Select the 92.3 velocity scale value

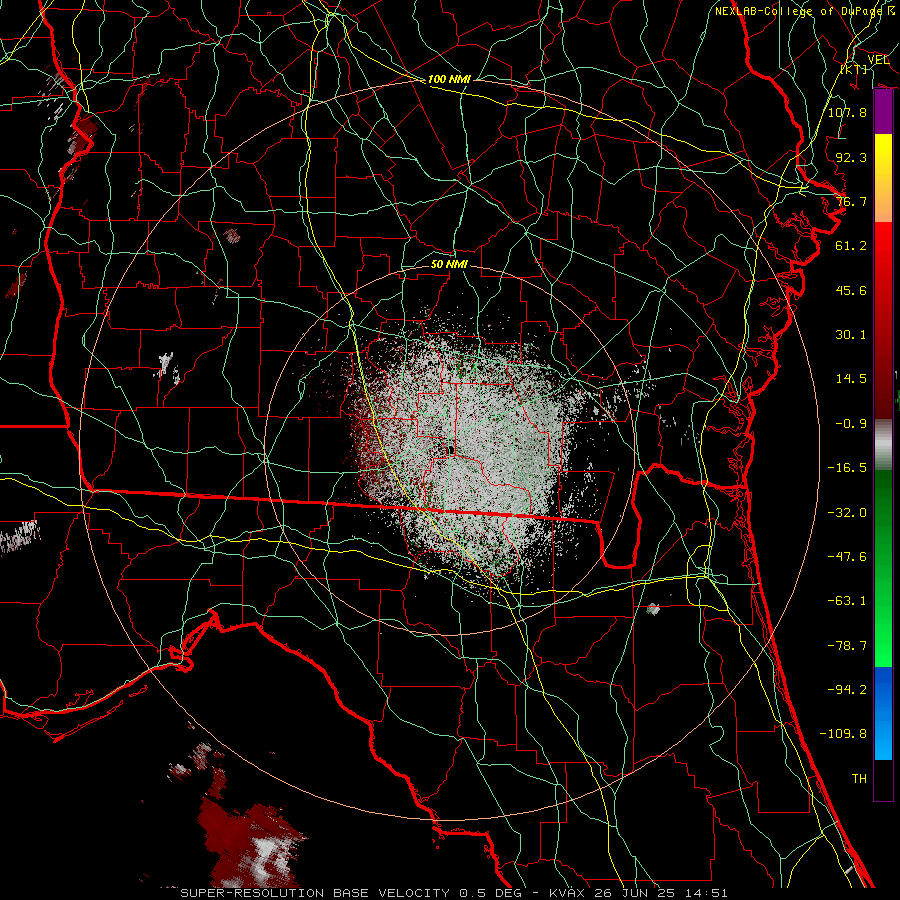tap(851, 157)
